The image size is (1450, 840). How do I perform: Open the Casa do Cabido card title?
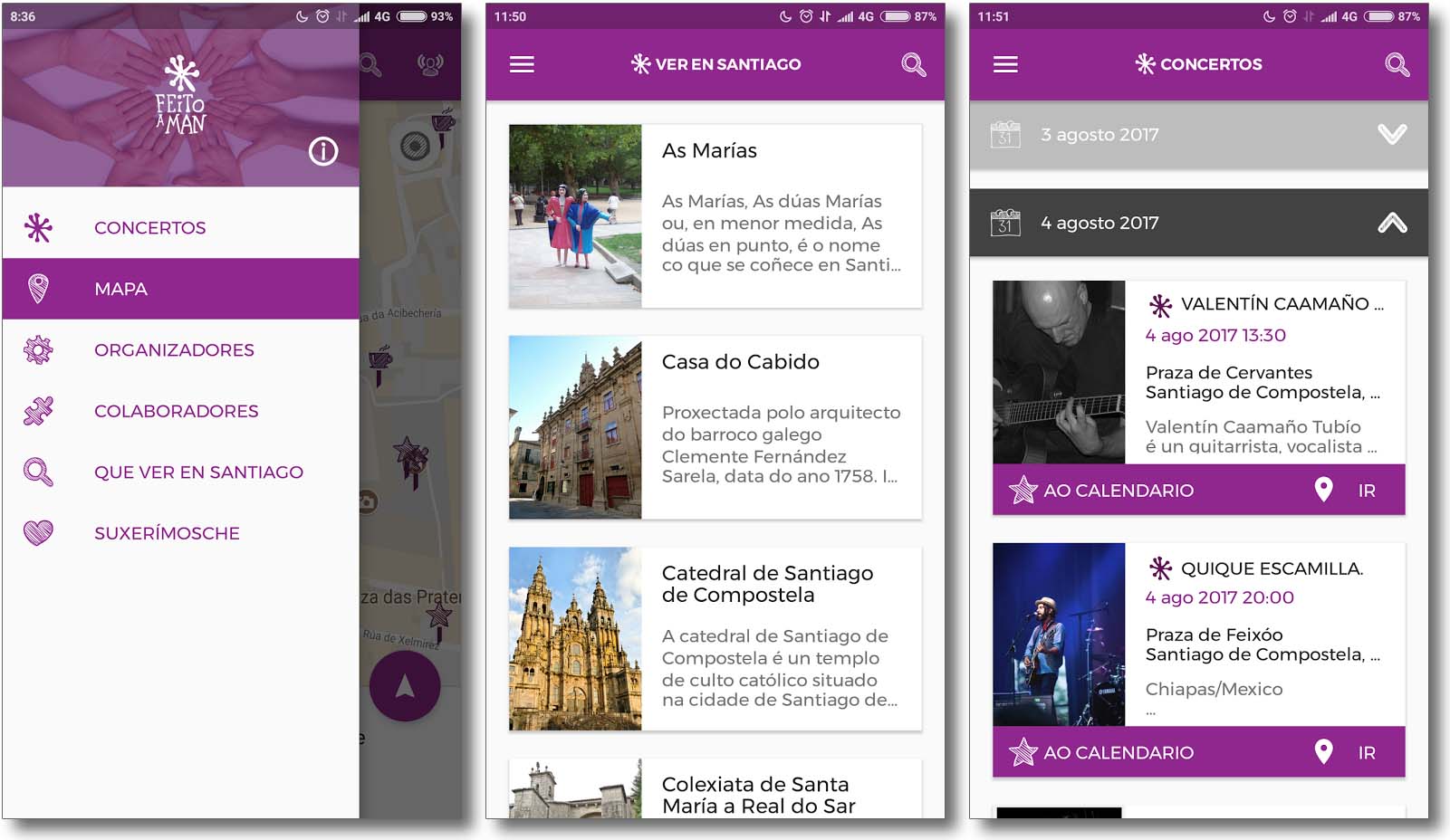741,362
